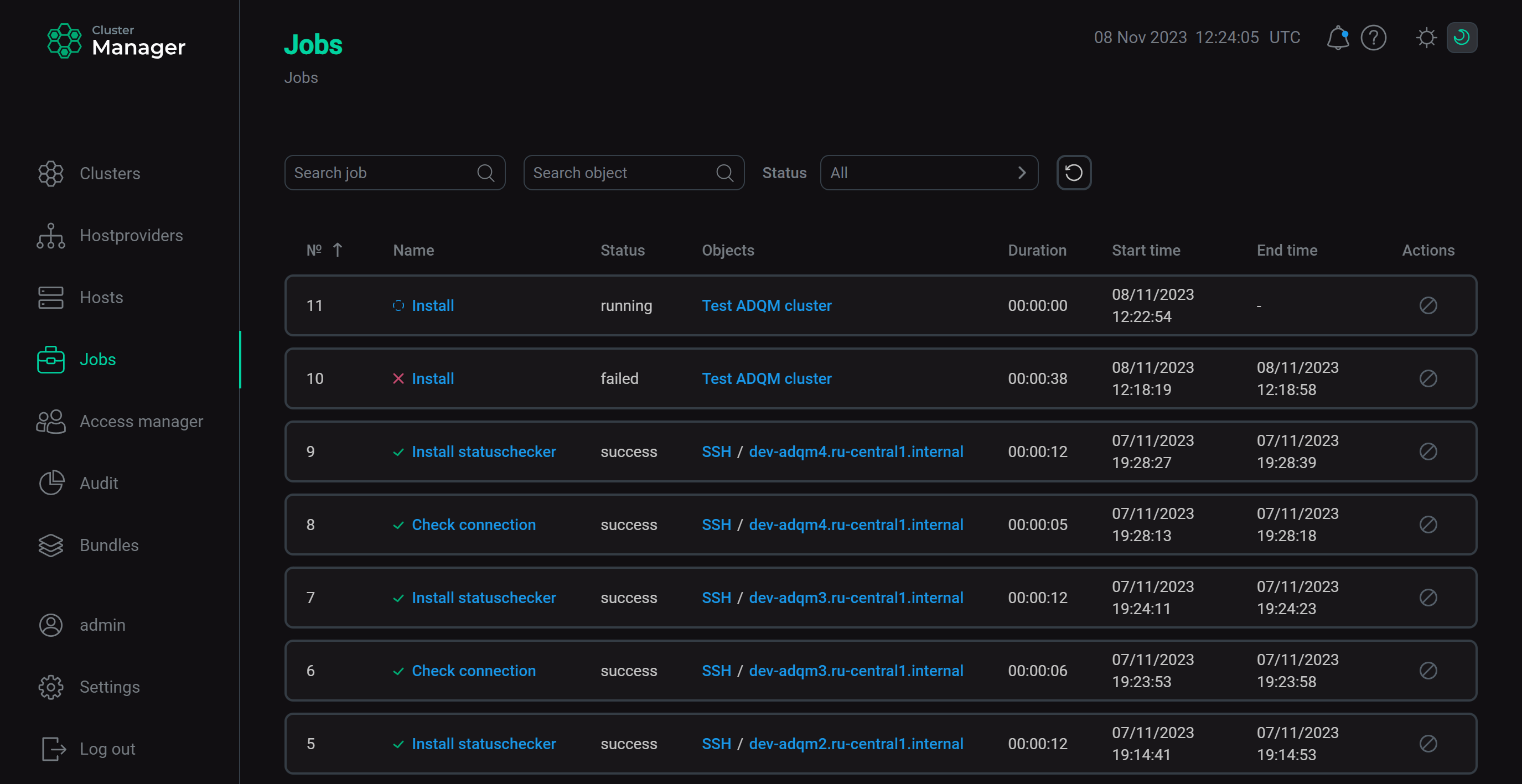1522x784 pixels.
Task: Switch to light theme sun icon
Action: tap(1426, 38)
